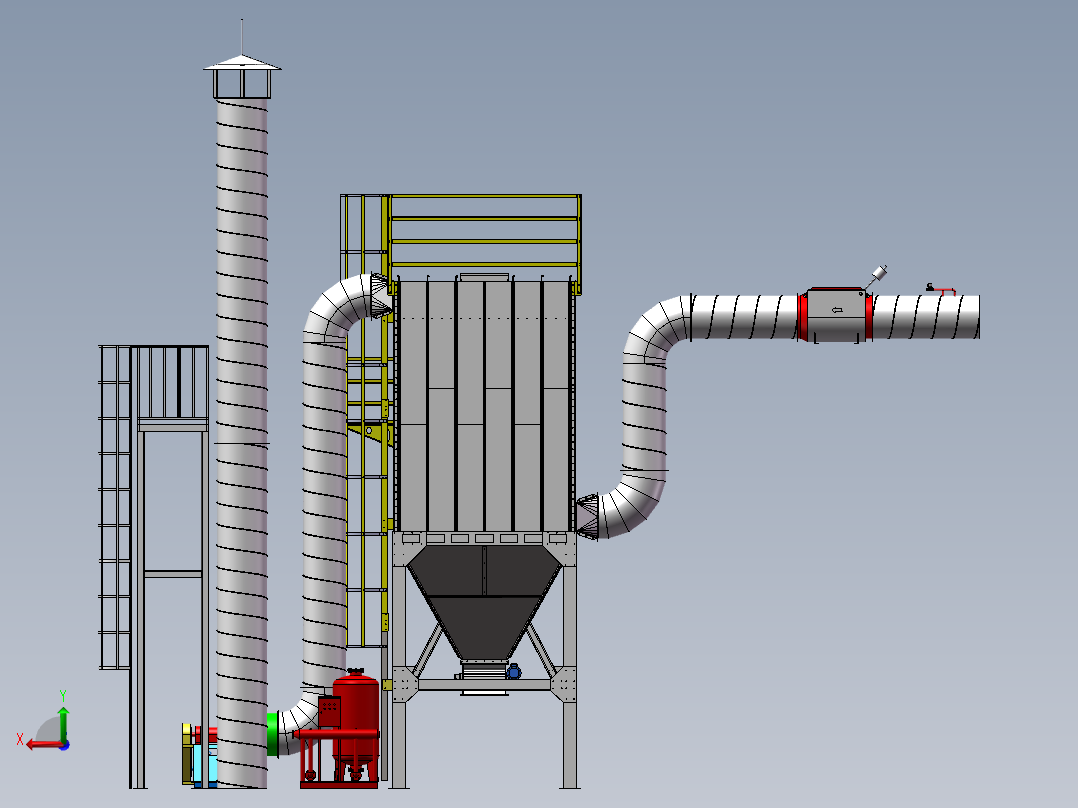Select the caged ladder on the left platform
The height and width of the screenshot is (808, 1078).
[115, 507]
